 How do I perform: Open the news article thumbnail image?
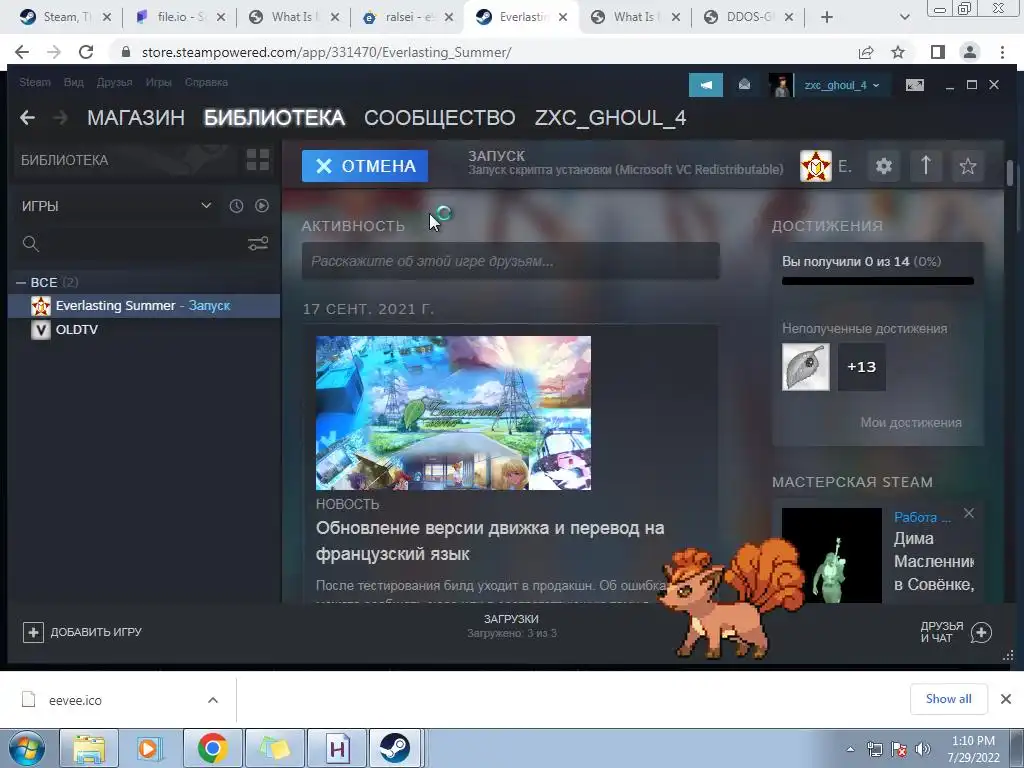click(x=453, y=413)
